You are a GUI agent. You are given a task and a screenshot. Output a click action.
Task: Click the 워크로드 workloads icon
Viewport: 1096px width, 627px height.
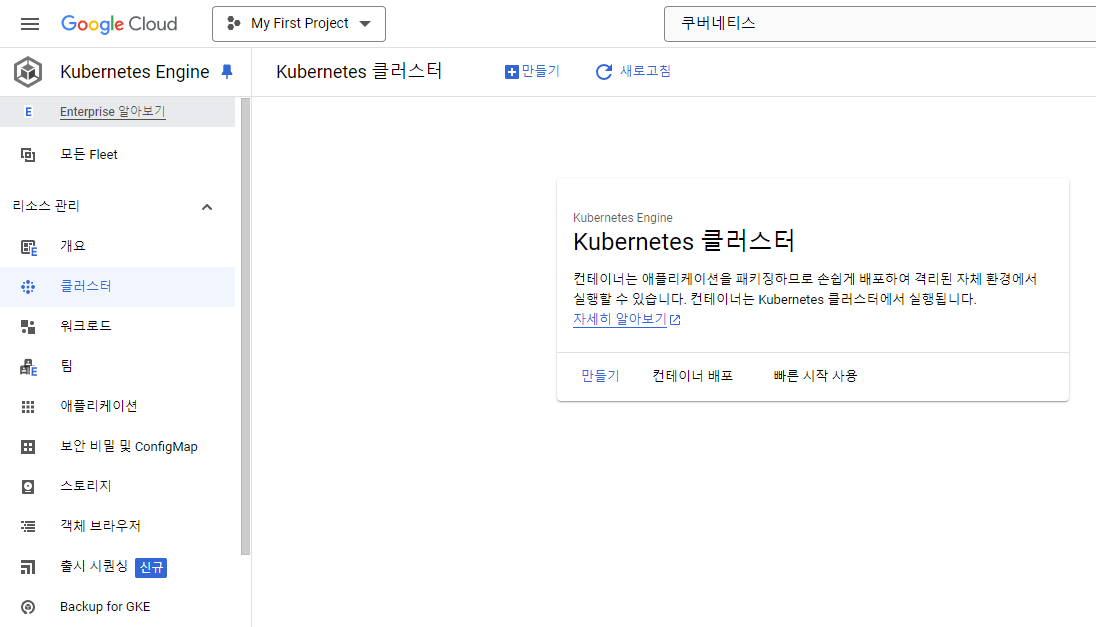(28, 326)
